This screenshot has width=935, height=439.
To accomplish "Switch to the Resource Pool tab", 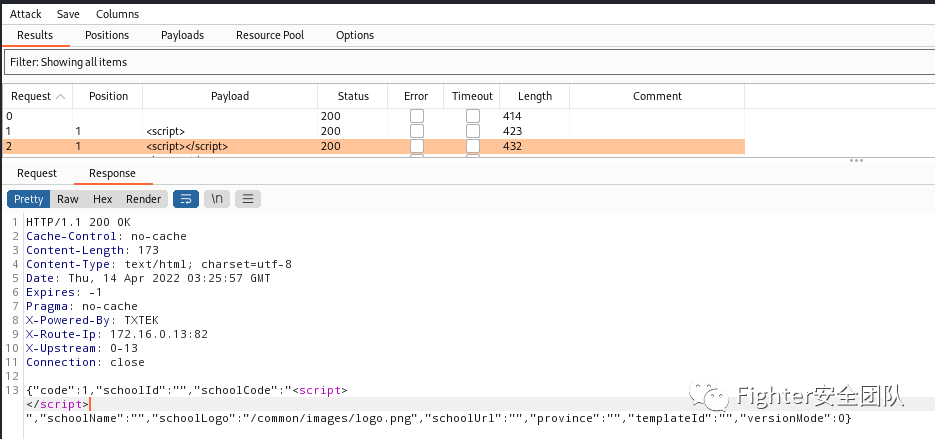I will click(269, 35).
